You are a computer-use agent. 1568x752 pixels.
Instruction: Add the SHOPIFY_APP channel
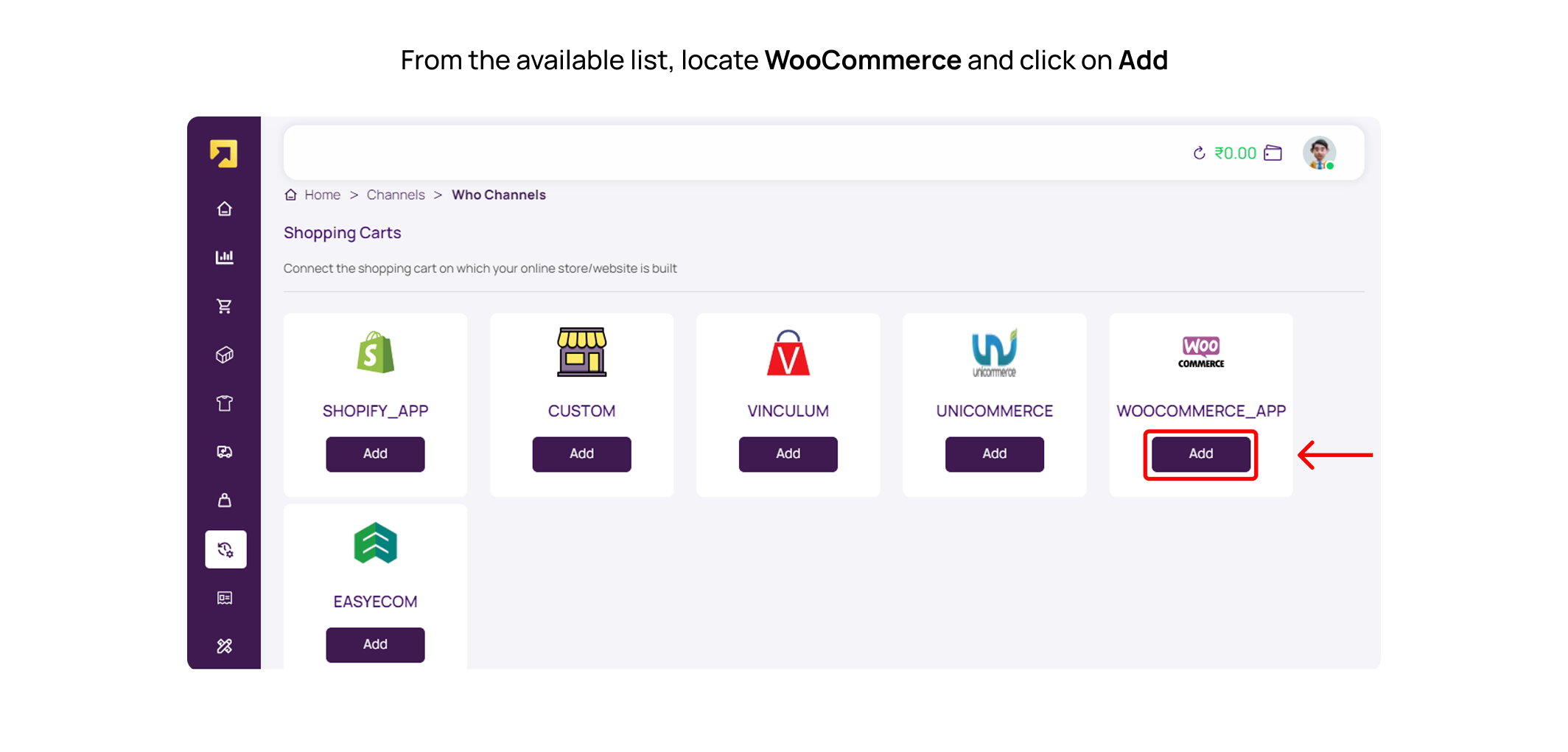point(375,454)
